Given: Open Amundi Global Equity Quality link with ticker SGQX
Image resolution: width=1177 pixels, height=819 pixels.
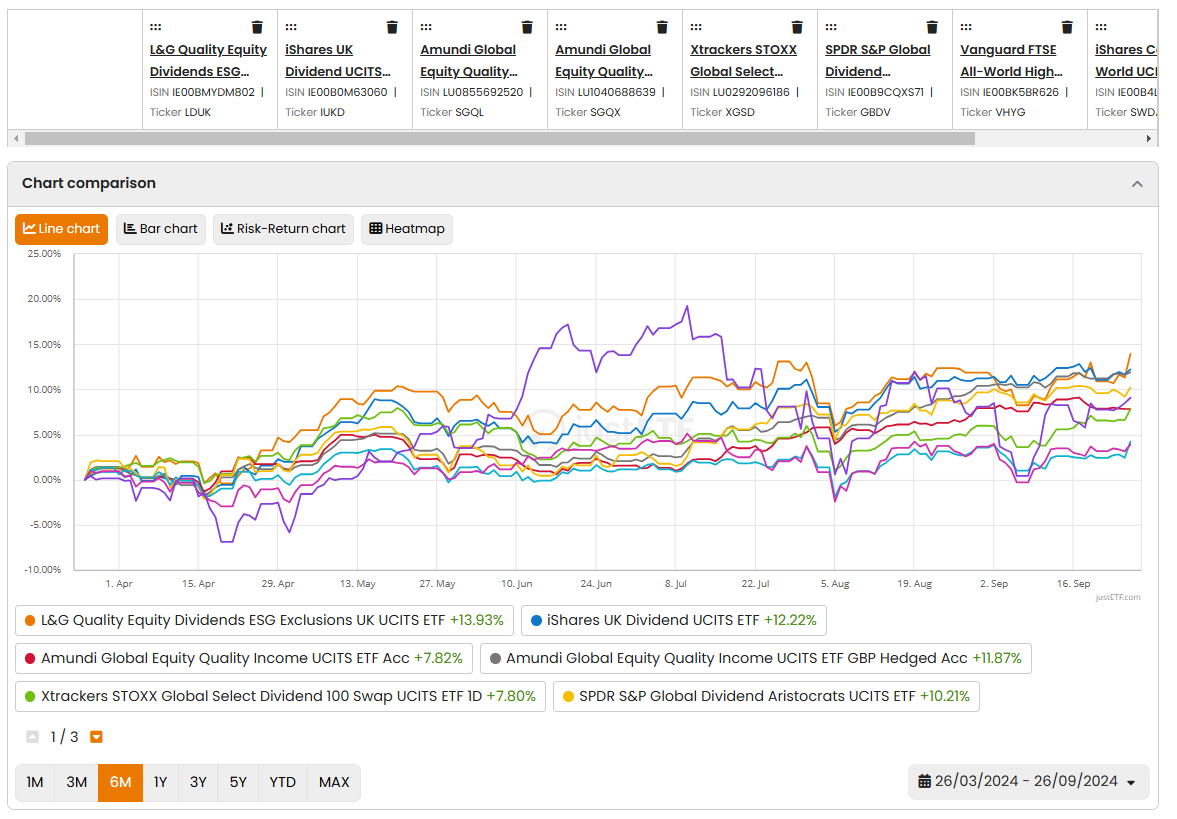Looking at the screenshot, I should pos(604,60).
